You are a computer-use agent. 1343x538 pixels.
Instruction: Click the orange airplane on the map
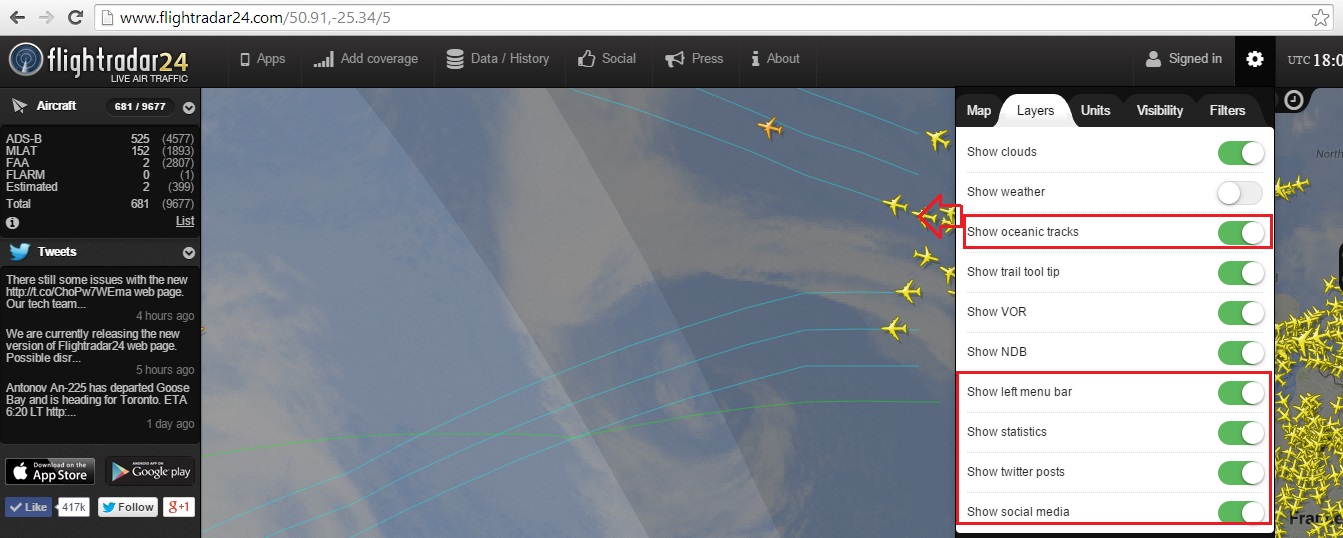tap(769, 128)
